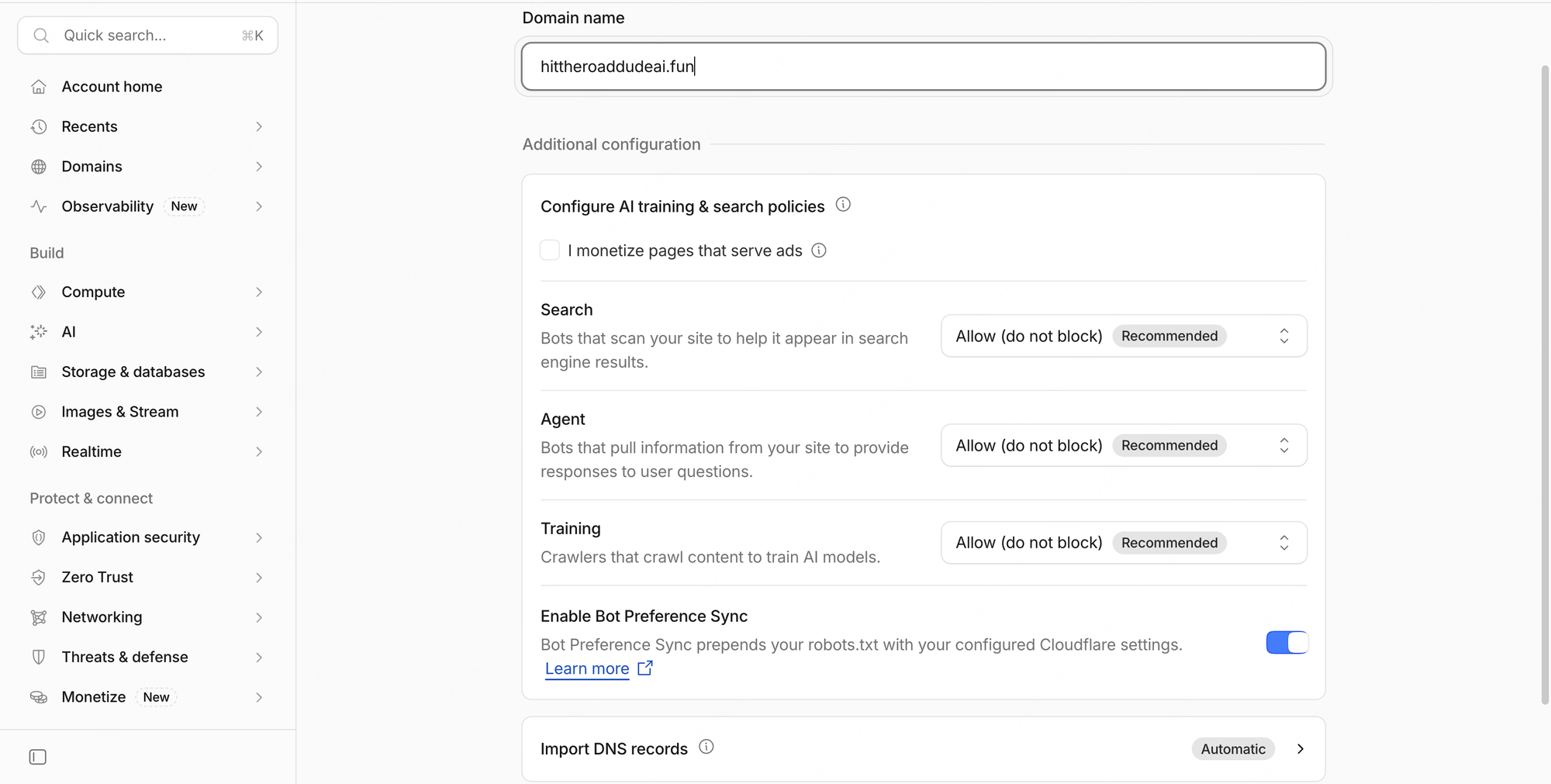Expand the Threats & defense chevron

coord(259,658)
